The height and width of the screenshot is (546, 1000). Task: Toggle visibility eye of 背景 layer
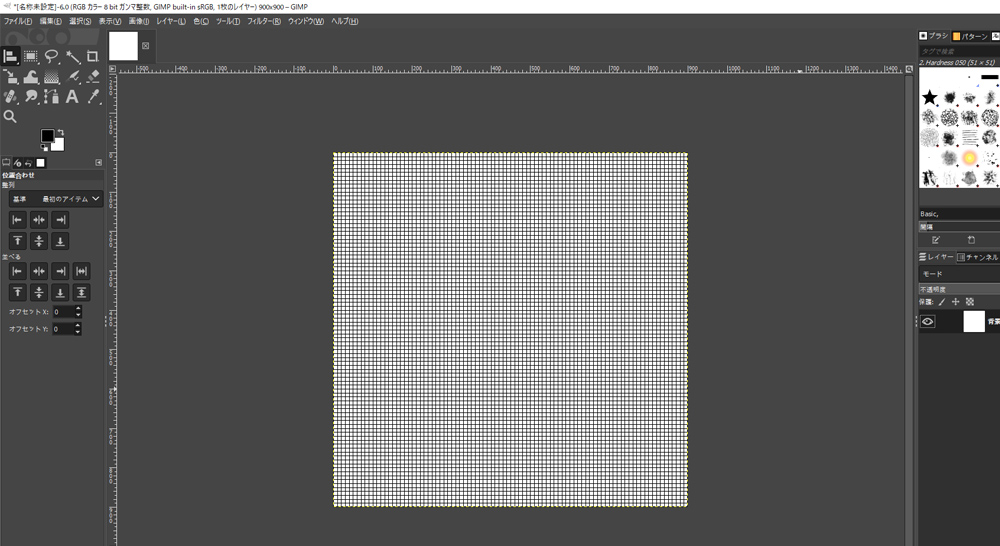[x=927, y=321]
